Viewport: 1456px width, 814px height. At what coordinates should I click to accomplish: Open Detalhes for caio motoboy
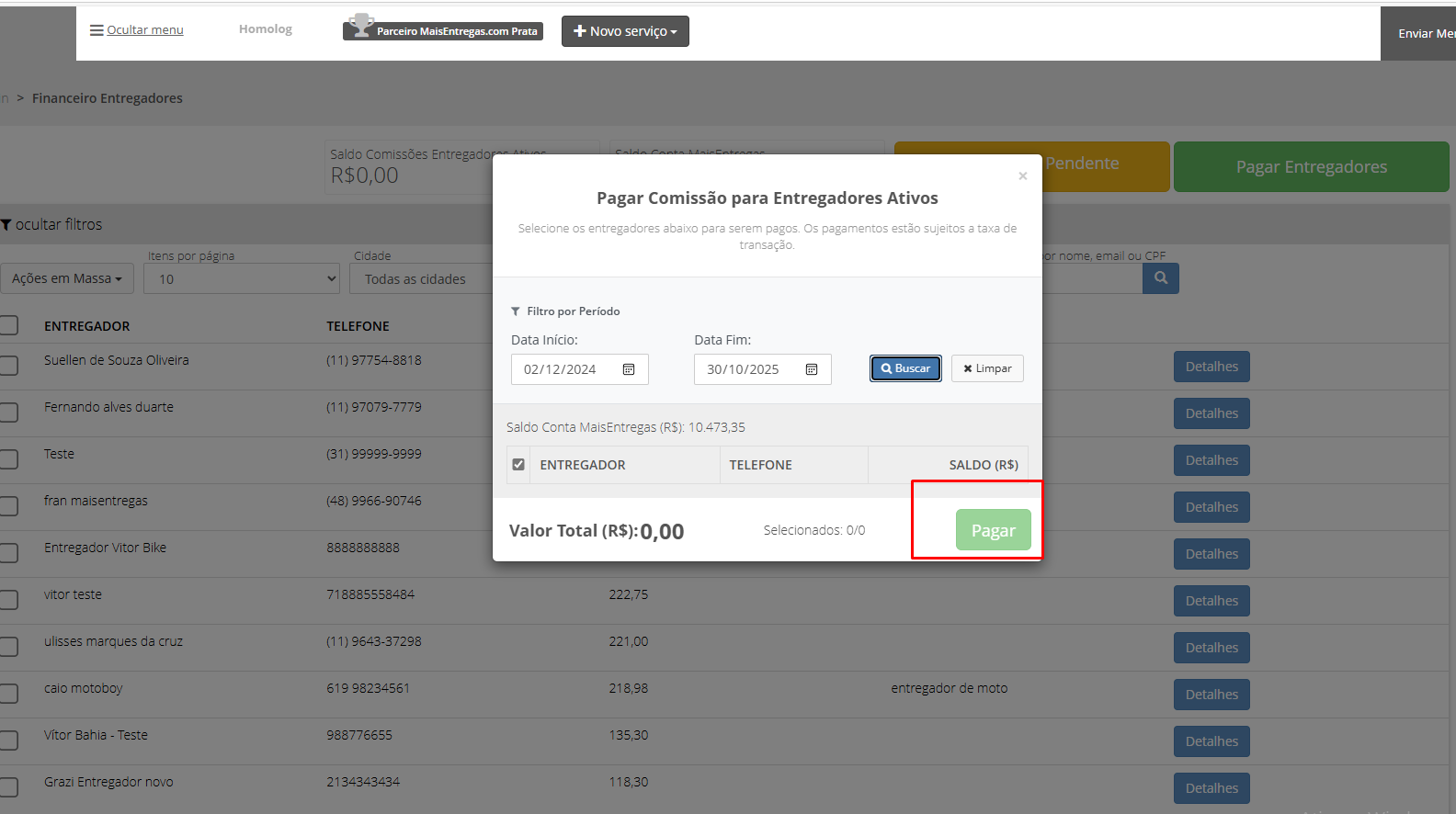tap(1211, 695)
